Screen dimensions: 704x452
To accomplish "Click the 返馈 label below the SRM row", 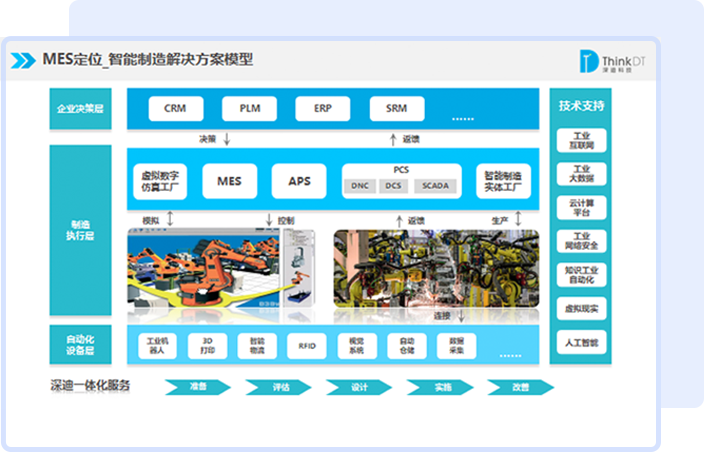I will pyautogui.click(x=411, y=139).
